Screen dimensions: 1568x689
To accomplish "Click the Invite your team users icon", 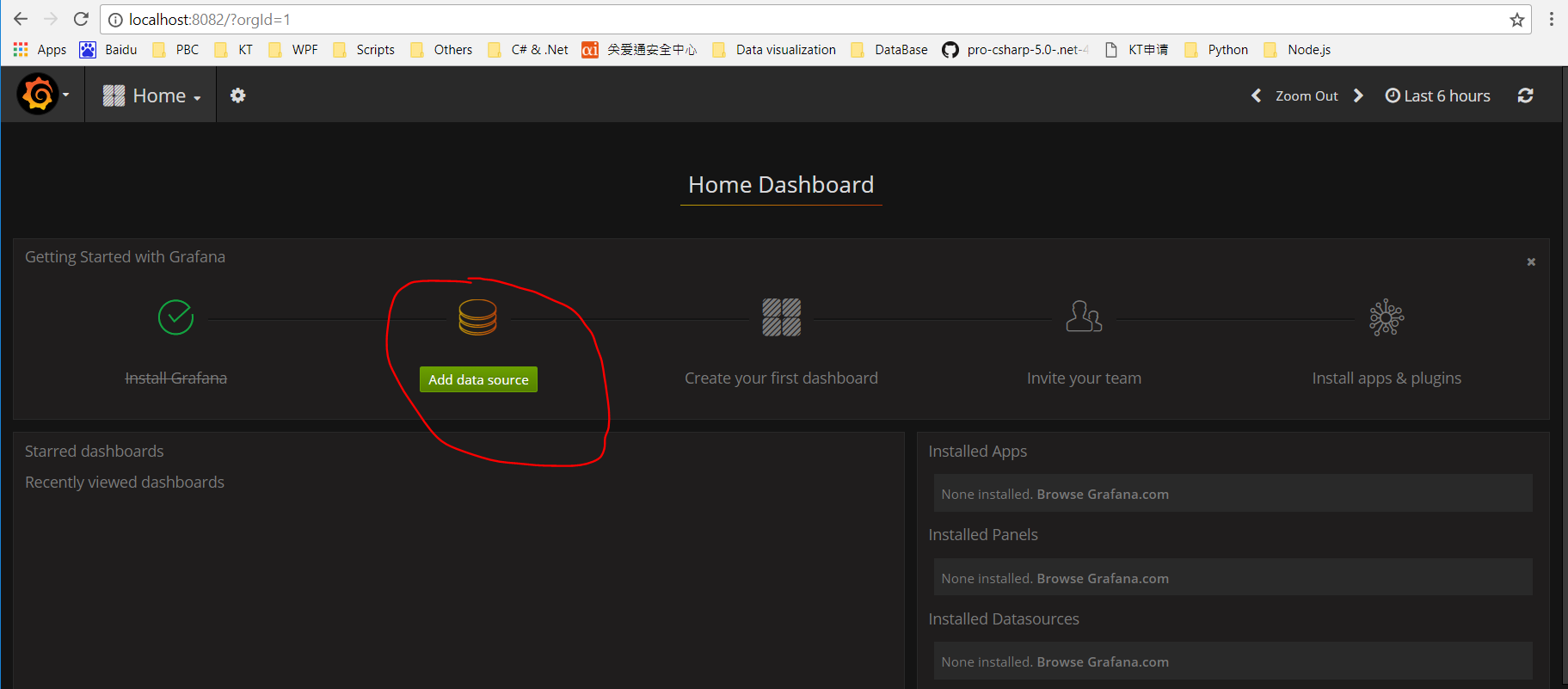I will 1084,317.
